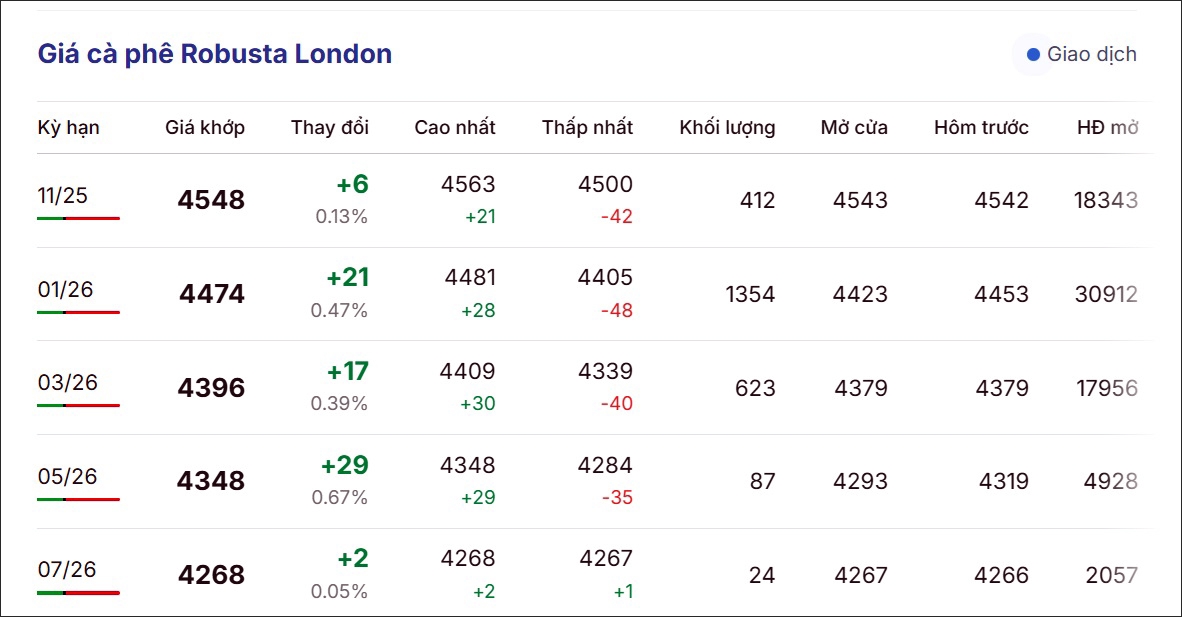The width and height of the screenshot is (1182, 617).
Task: Click the Giao dịch trading indicator label
Action: click(1091, 54)
